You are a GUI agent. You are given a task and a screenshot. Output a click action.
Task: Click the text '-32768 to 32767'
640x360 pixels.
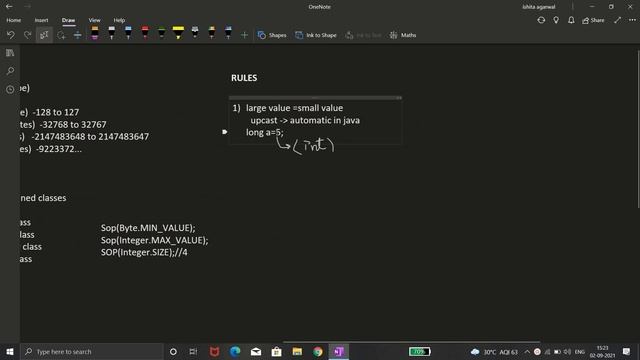click(x=73, y=124)
